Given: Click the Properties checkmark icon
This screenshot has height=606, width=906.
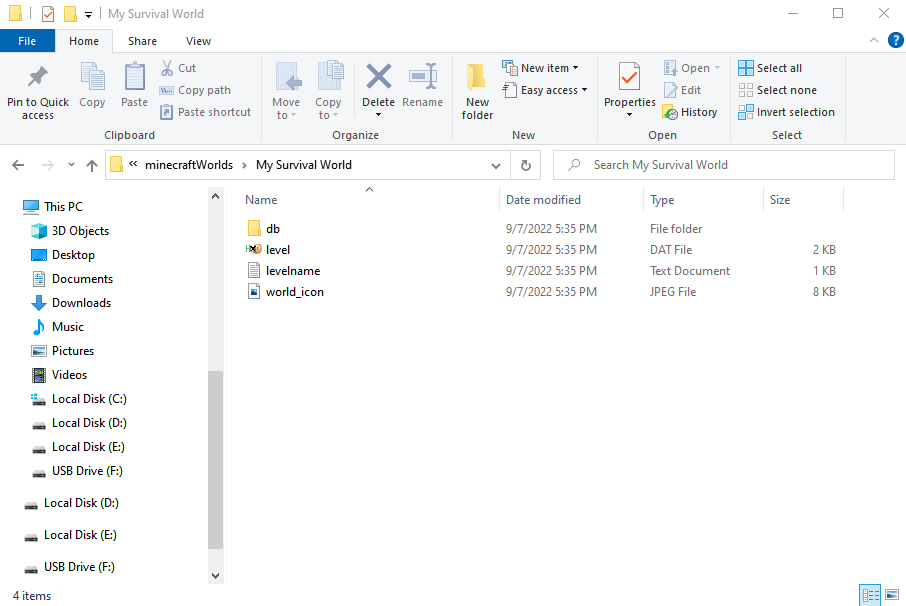Looking at the screenshot, I should [629, 77].
